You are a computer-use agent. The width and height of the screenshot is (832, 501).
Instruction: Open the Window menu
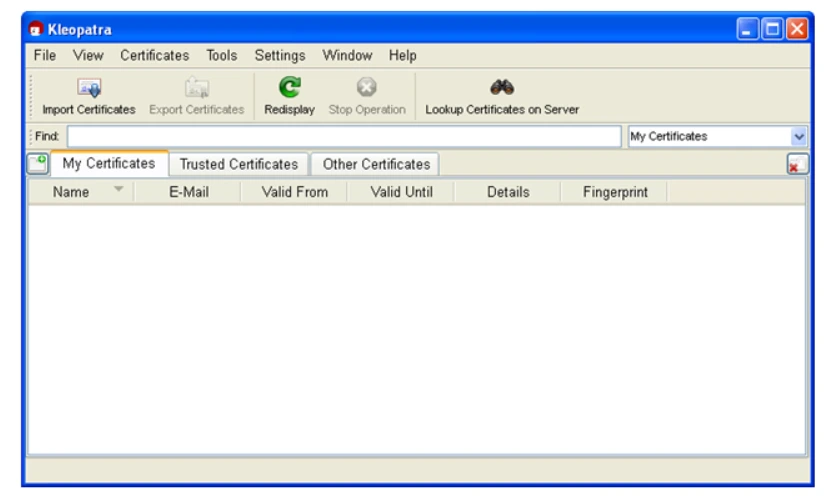348,55
